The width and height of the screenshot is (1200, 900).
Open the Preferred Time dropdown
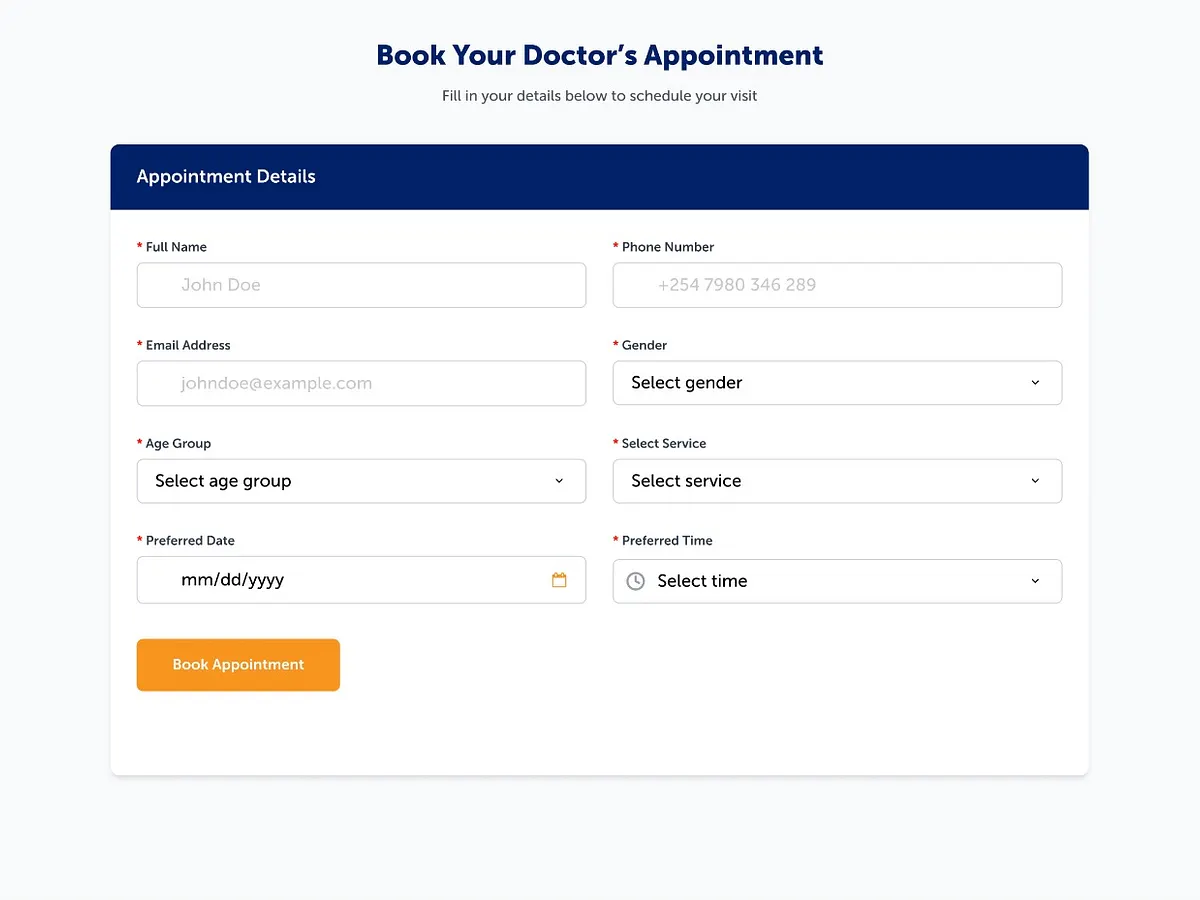pyautogui.click(x=837, y=581)
